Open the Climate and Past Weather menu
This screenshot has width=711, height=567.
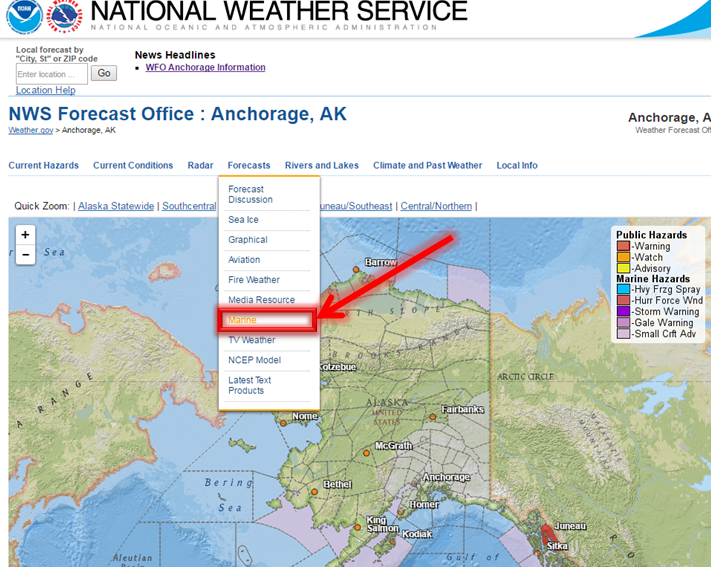click(x=428, y=166)
